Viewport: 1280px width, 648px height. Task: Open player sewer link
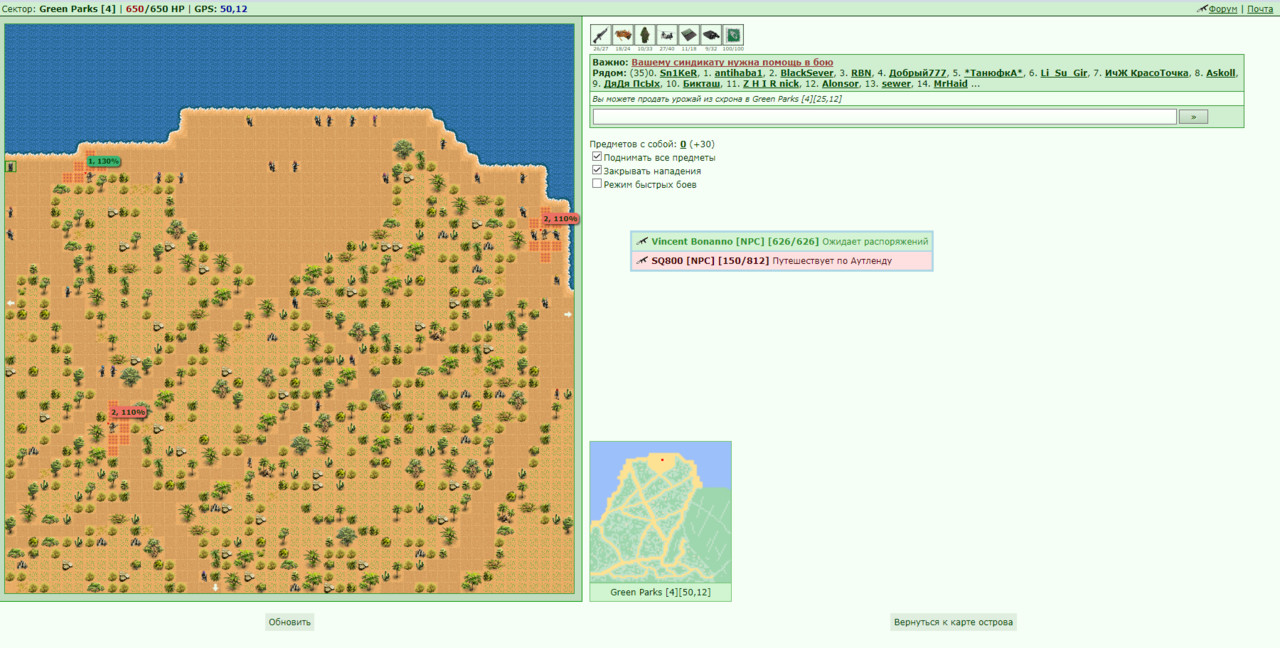click(896, 84)
